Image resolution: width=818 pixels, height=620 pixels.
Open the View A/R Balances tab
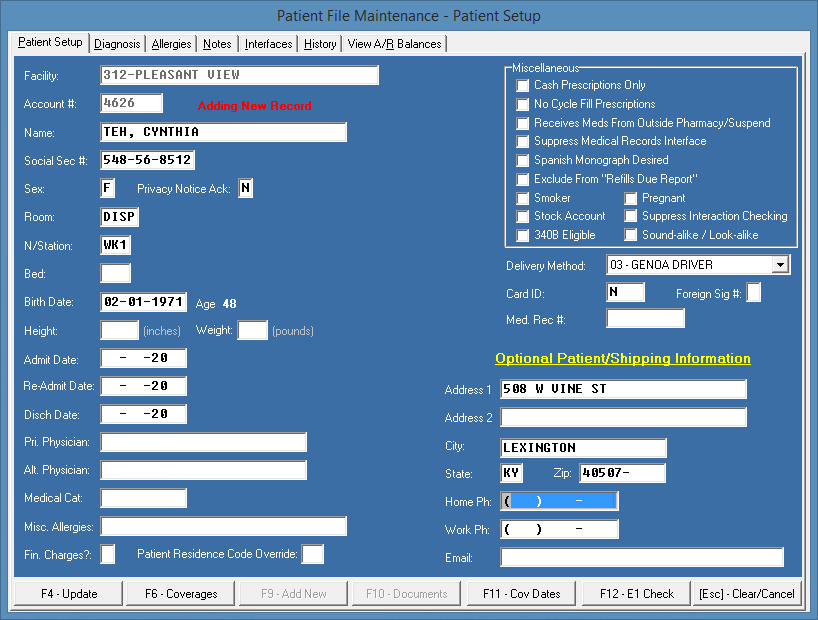(394, 44)
